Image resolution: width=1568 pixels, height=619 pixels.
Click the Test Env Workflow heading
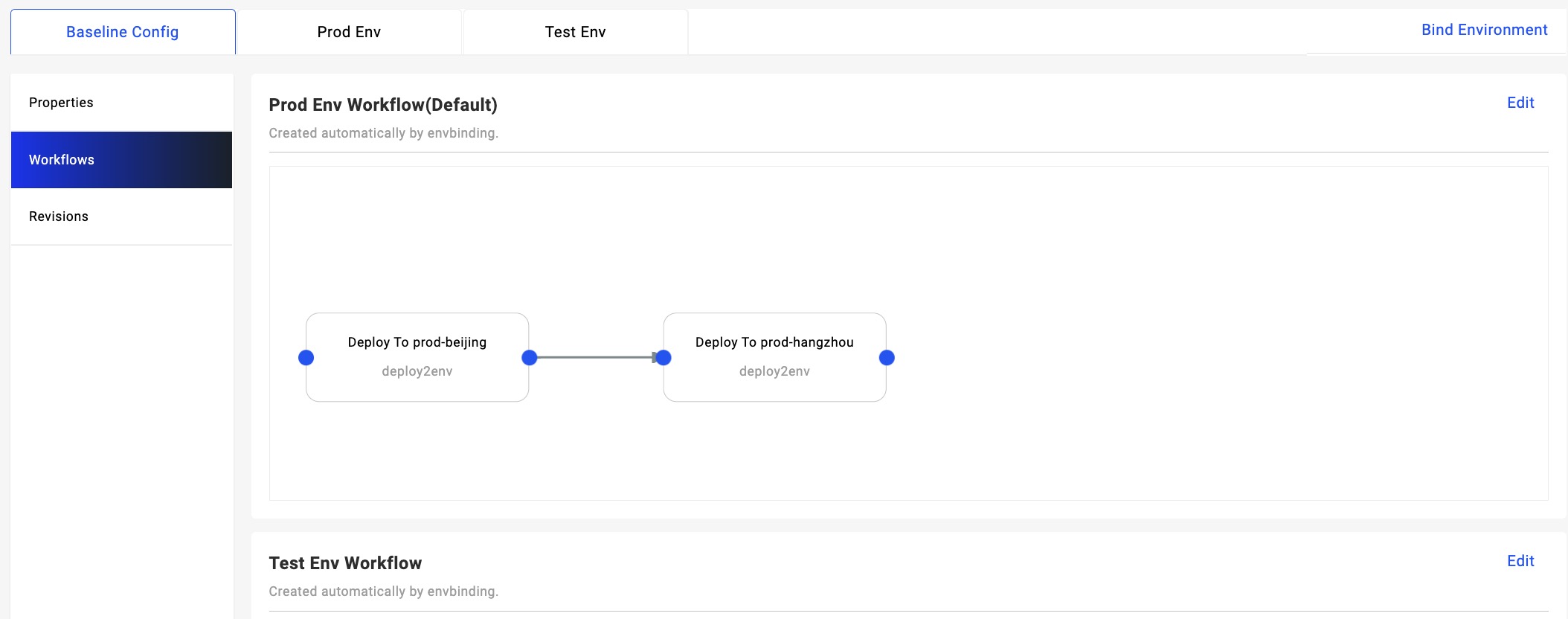[x=345, y=563]
